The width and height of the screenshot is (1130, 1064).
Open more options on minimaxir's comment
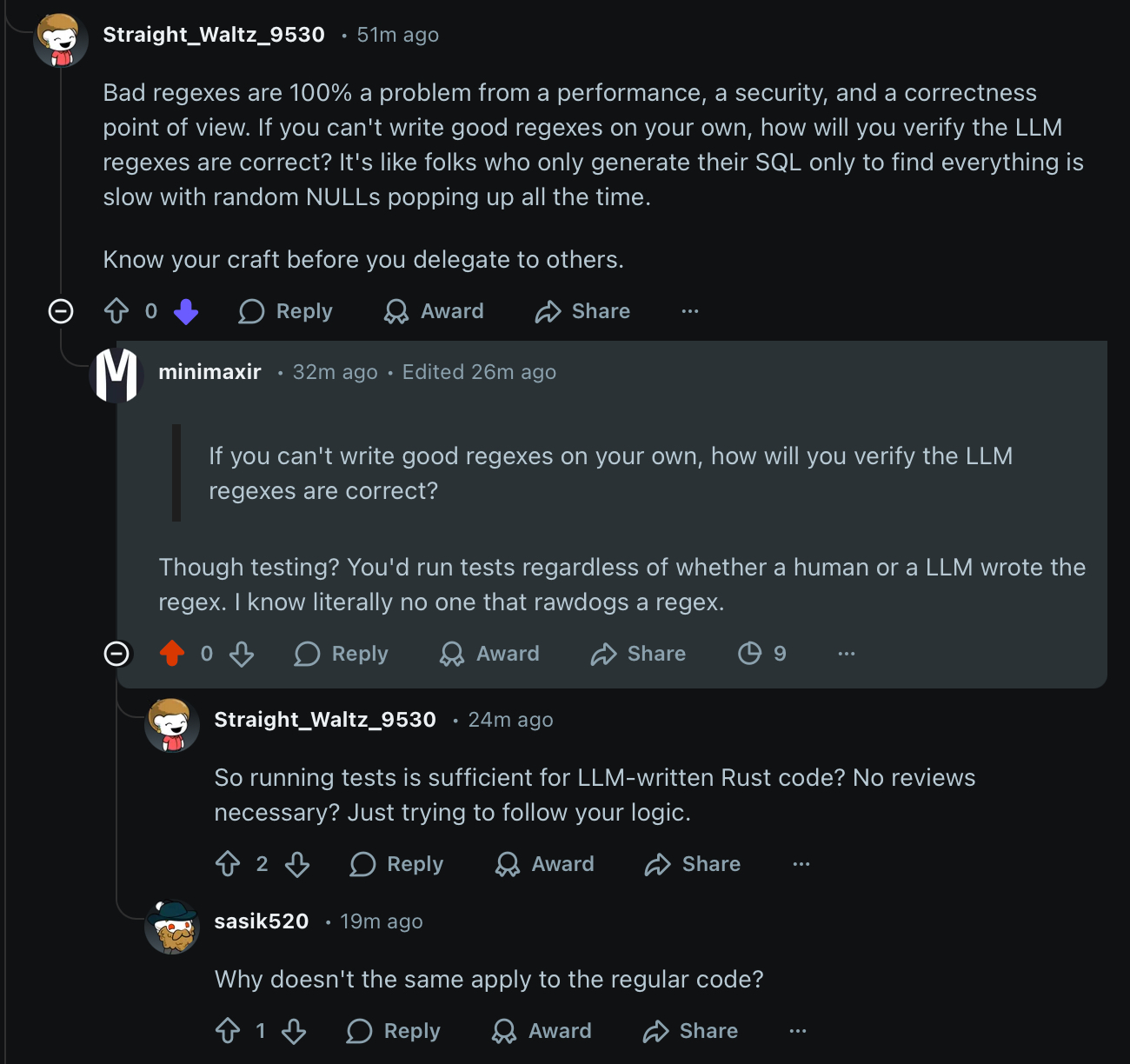coord(846,654)
